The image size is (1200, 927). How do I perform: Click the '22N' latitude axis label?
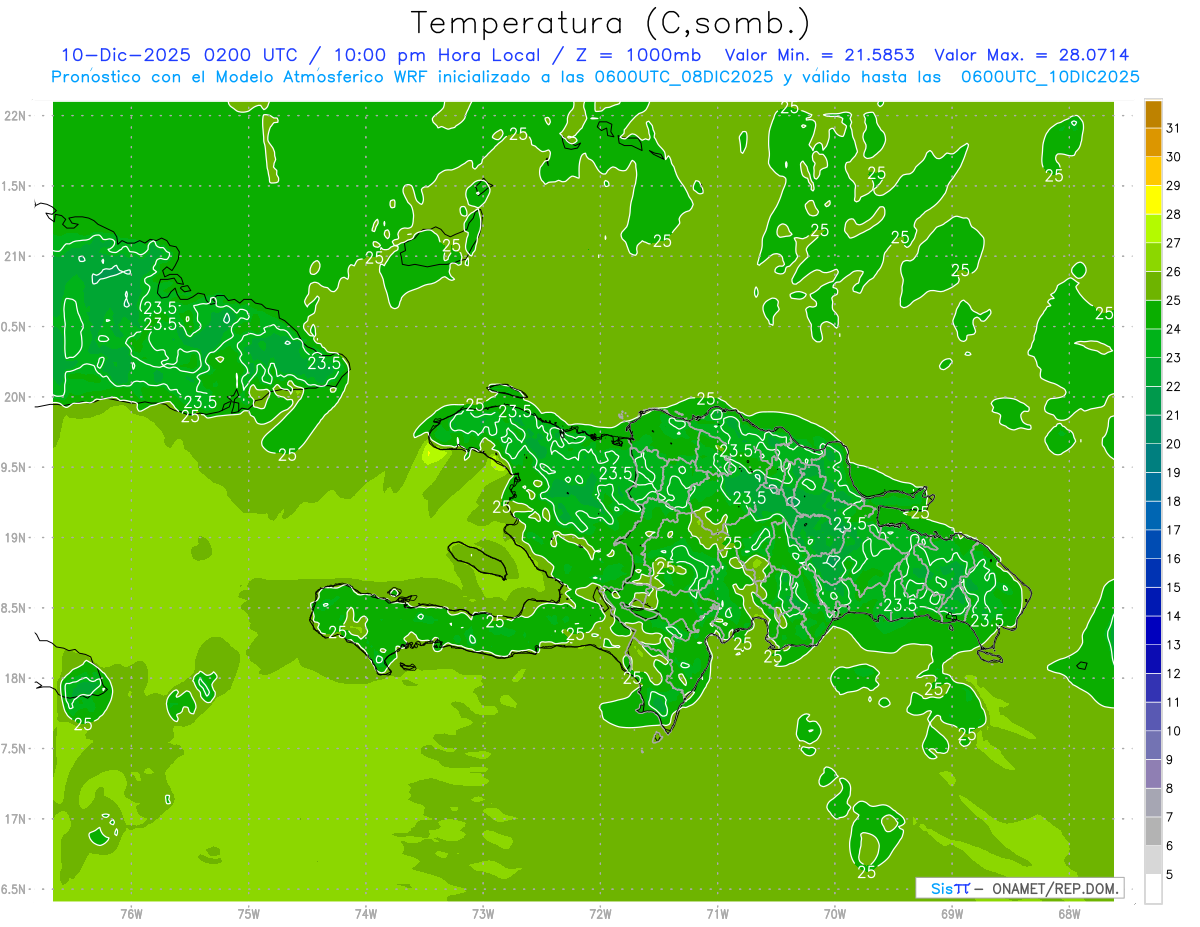click(17, 116)
